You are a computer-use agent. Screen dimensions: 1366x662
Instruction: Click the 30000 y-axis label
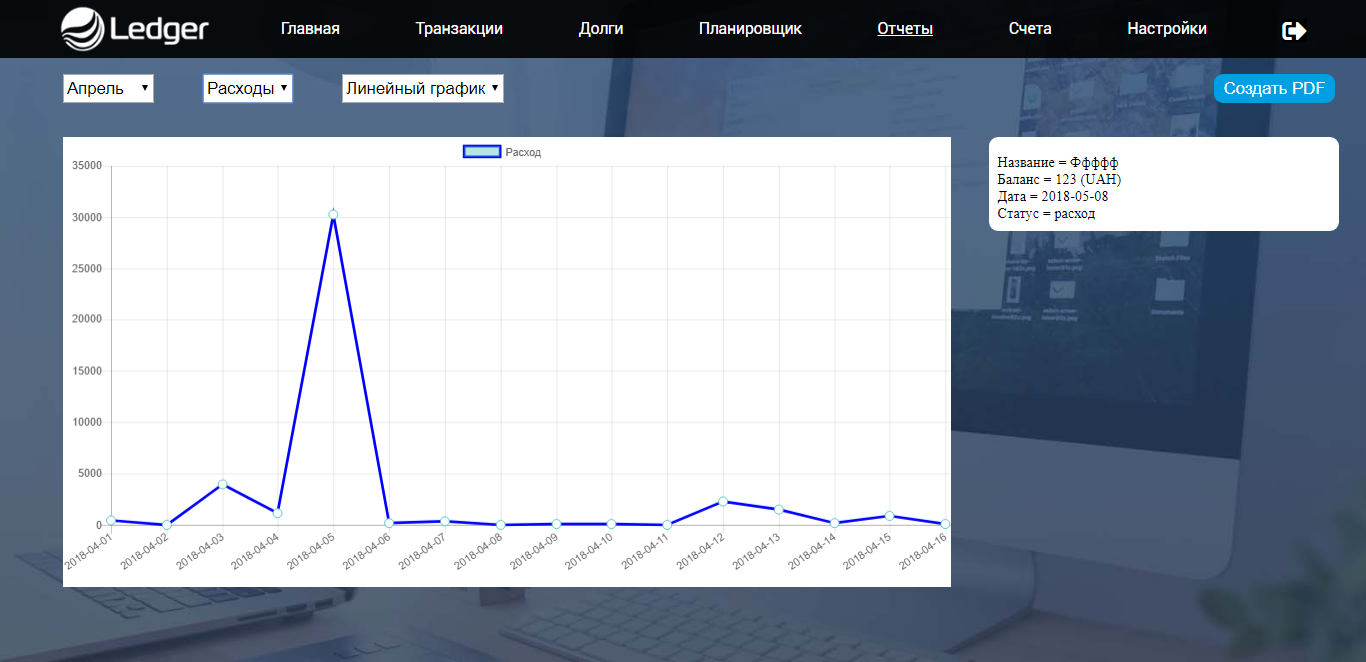tap(86, 217)
